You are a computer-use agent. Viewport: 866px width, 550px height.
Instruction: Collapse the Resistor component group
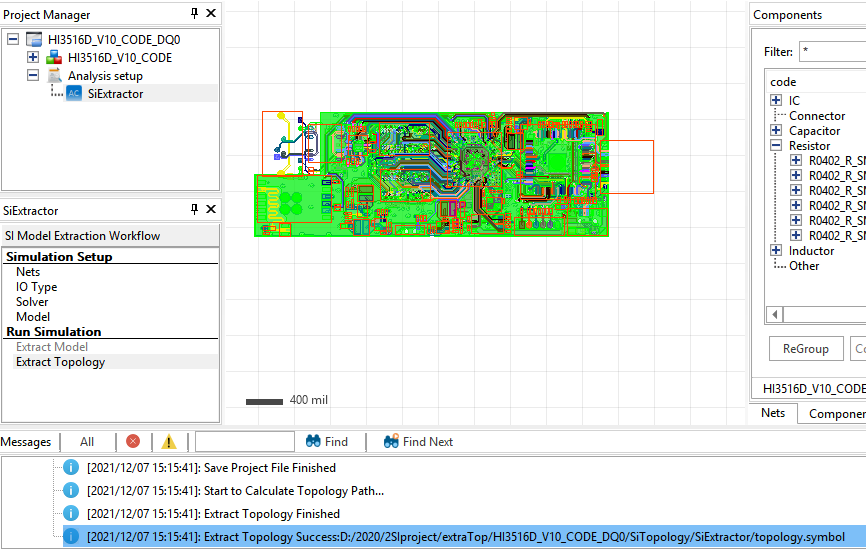point(776,146)
